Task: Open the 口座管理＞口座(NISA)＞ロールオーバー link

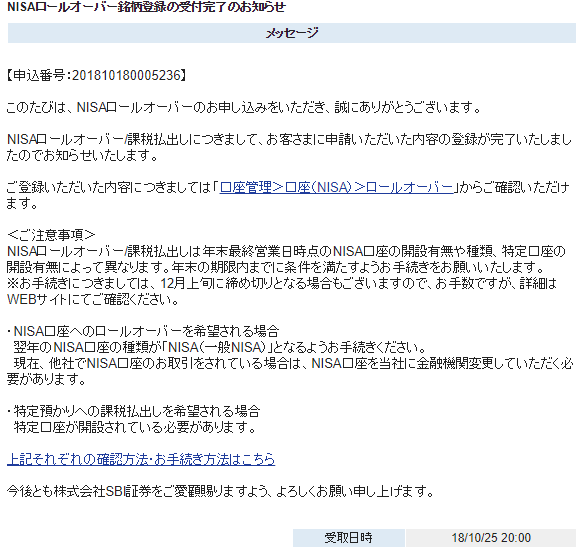Action: coord(337,187)
